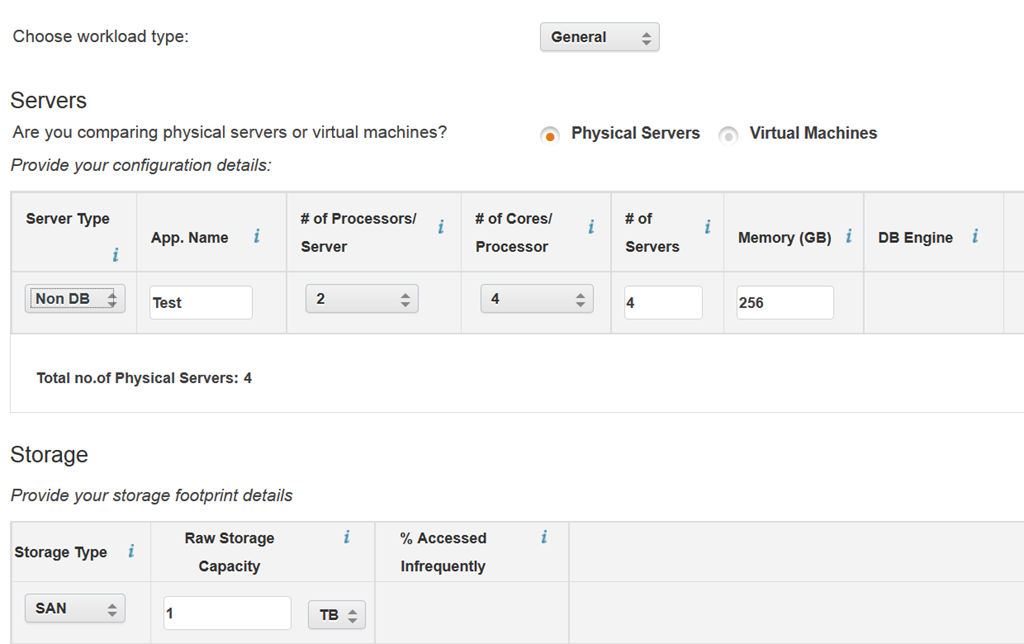
Task: Click the App. Name info icon
Action: click(256, 237)
